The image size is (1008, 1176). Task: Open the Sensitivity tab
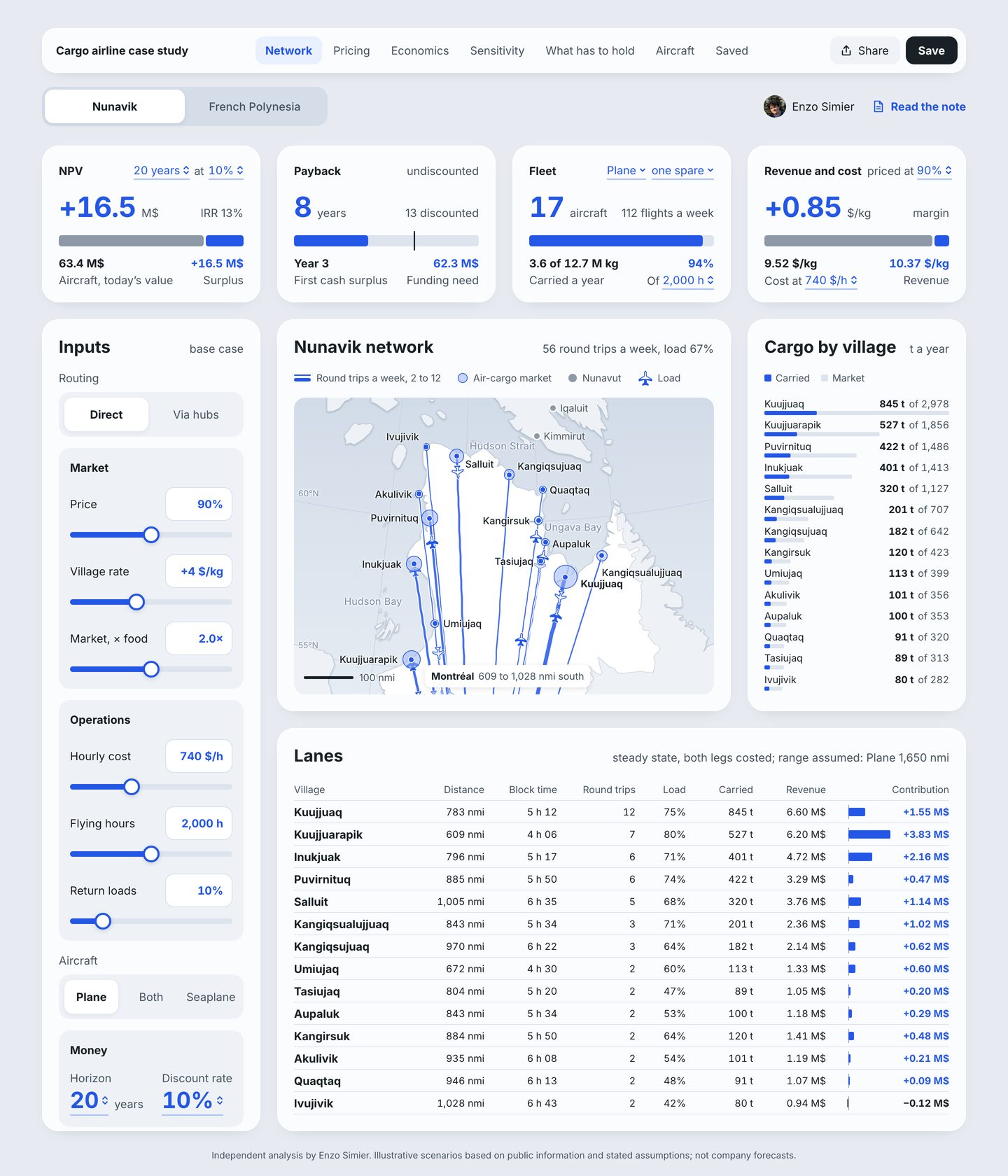497,50
